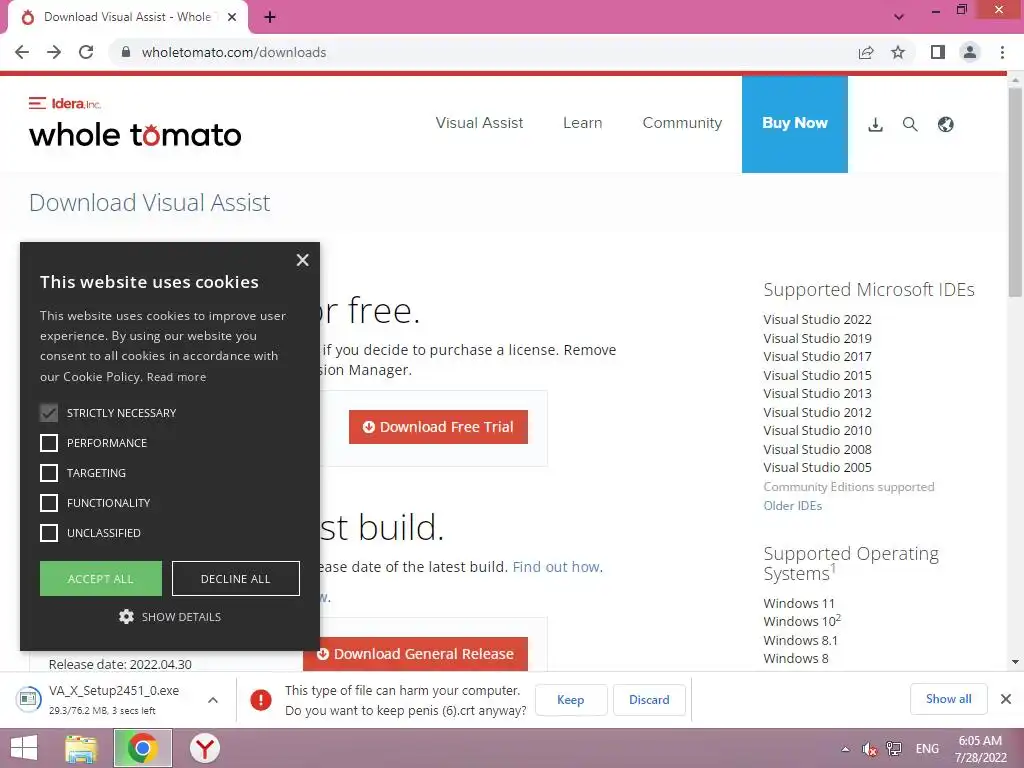Open the Visual Assist menu

click(479, 123)
